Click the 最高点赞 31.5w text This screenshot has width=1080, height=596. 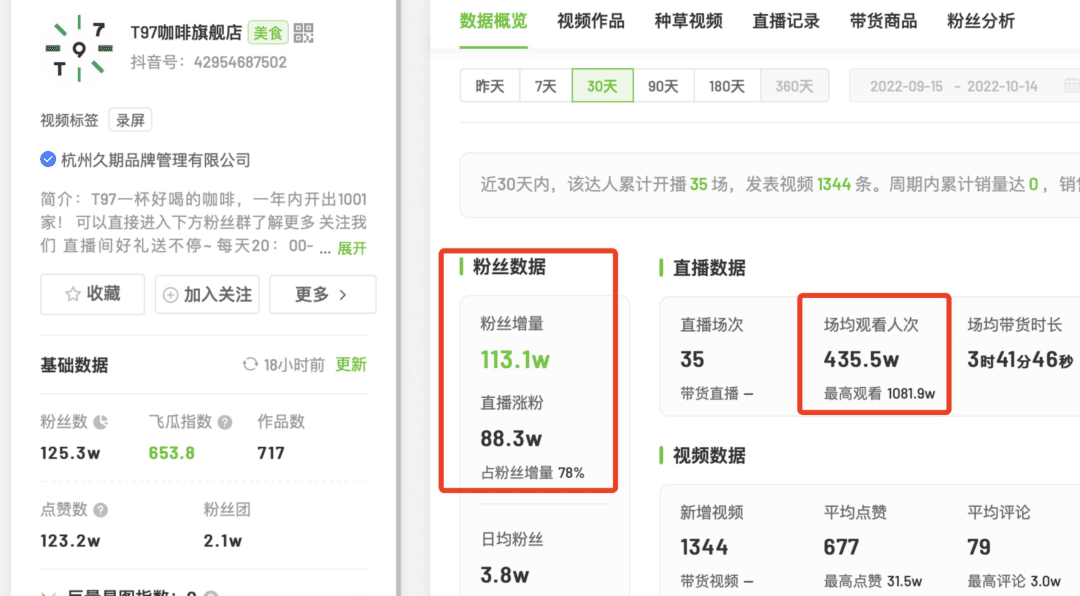point(873,582)
